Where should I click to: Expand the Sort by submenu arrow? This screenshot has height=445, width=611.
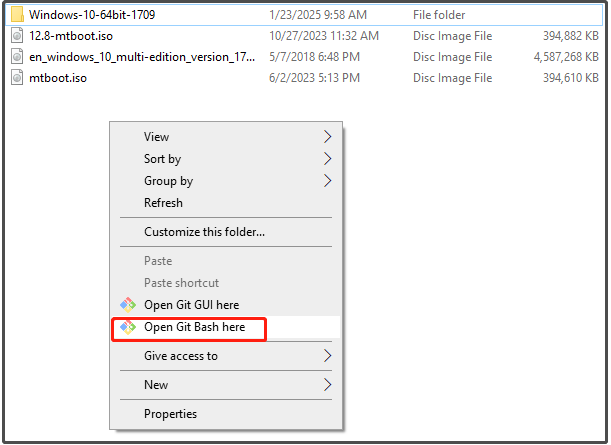tap(327, 159)
